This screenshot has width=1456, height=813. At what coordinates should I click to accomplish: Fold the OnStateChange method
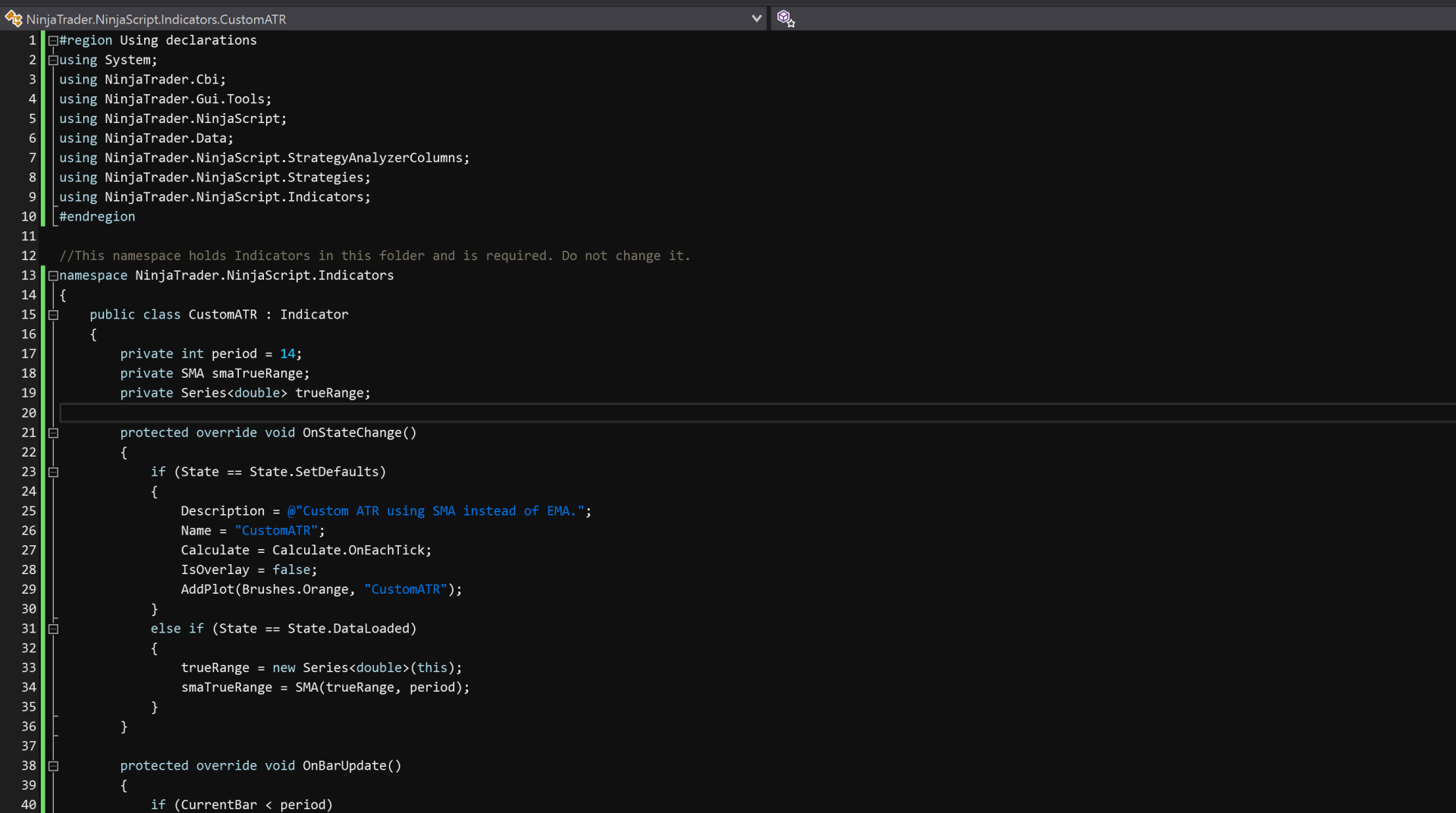(x=53, y=433)
